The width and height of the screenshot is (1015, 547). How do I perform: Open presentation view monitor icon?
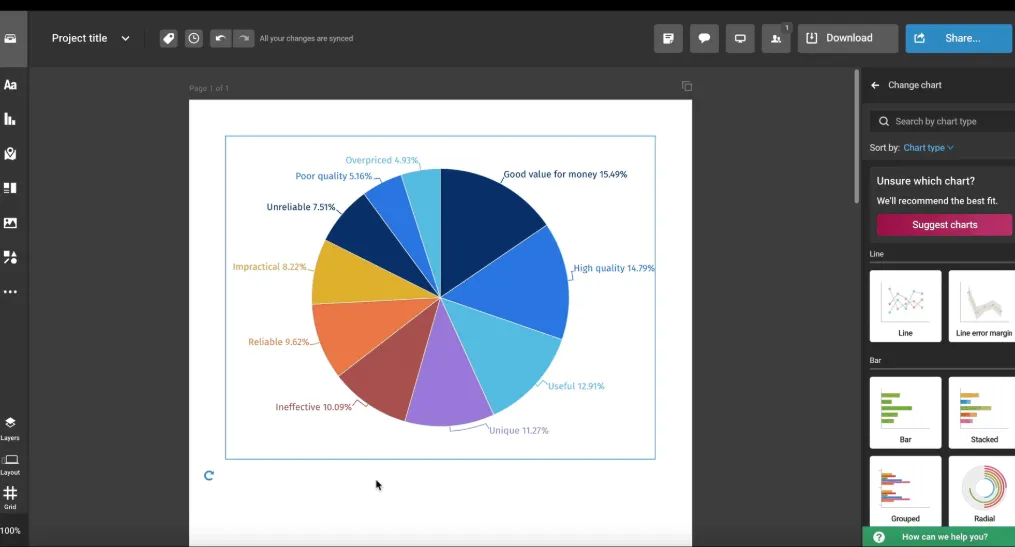pos(740,38)
